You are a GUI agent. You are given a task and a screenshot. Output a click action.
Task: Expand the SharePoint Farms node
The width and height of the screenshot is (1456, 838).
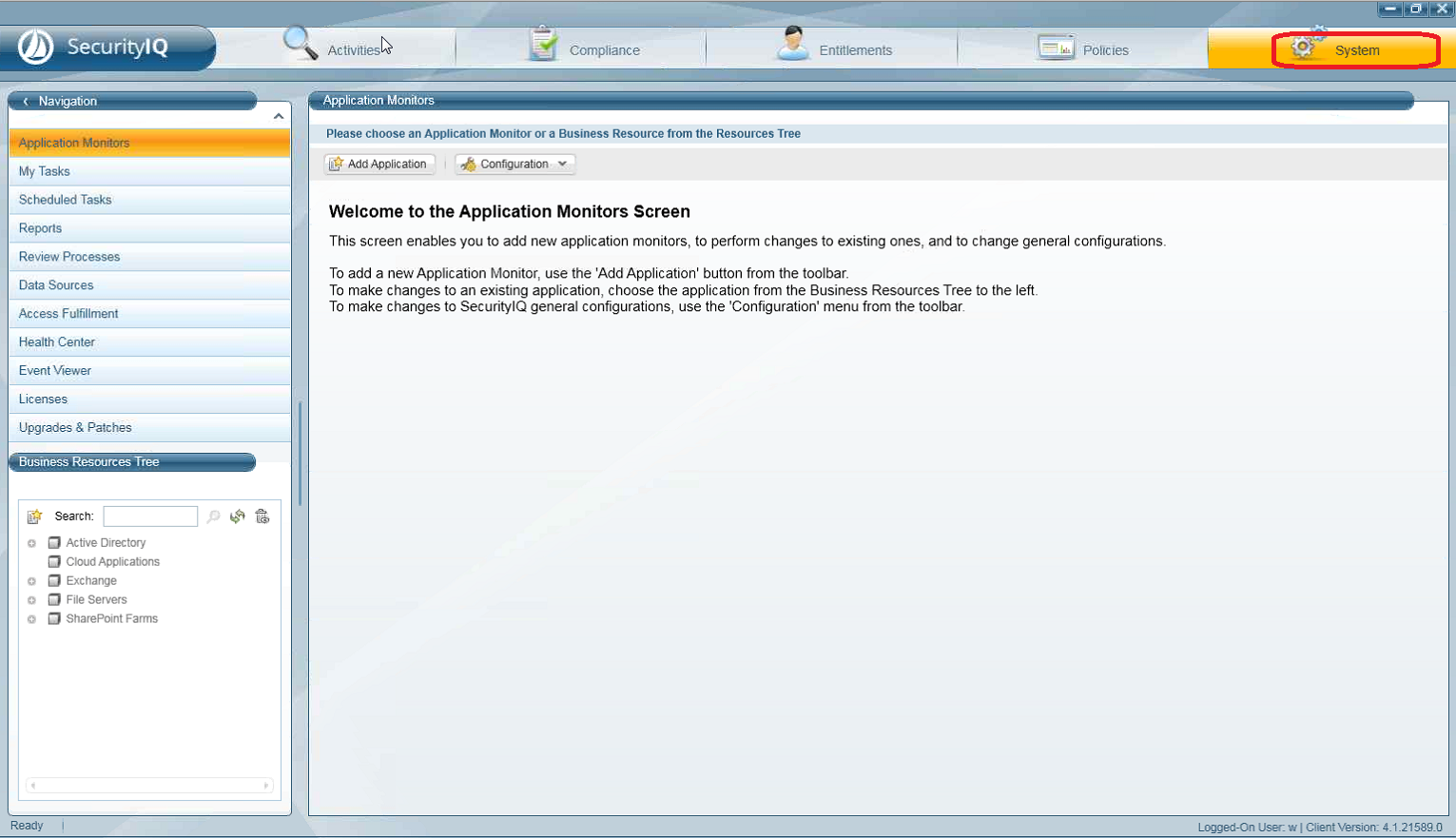31,619
